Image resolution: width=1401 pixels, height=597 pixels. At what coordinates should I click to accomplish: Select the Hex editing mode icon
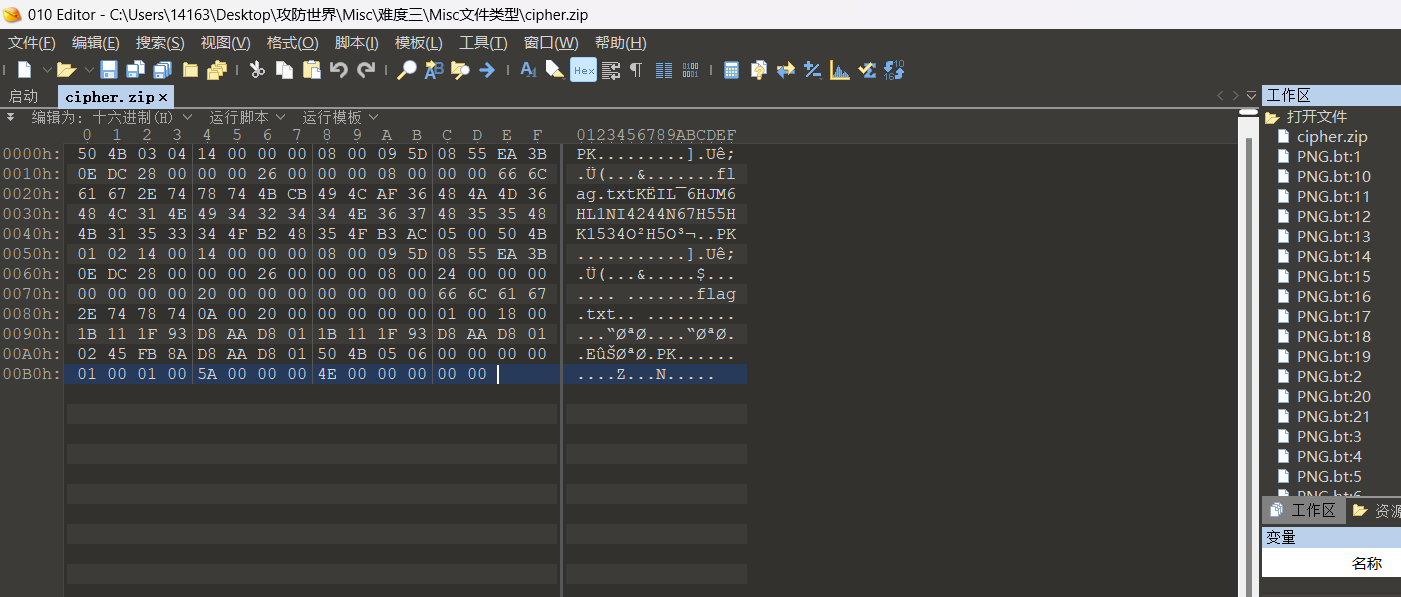[x=583, y=70]
